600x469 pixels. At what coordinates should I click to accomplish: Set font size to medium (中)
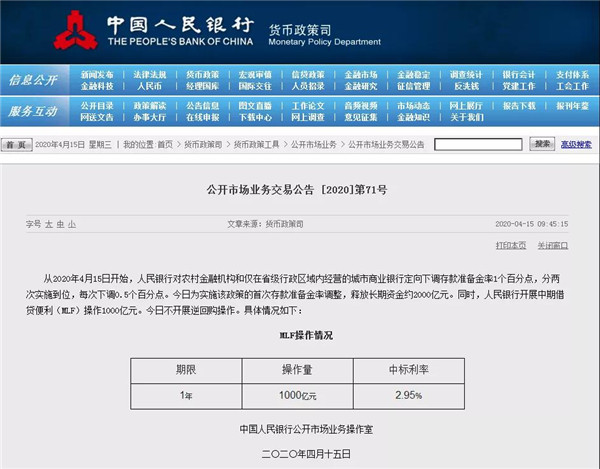pos(60,224)
